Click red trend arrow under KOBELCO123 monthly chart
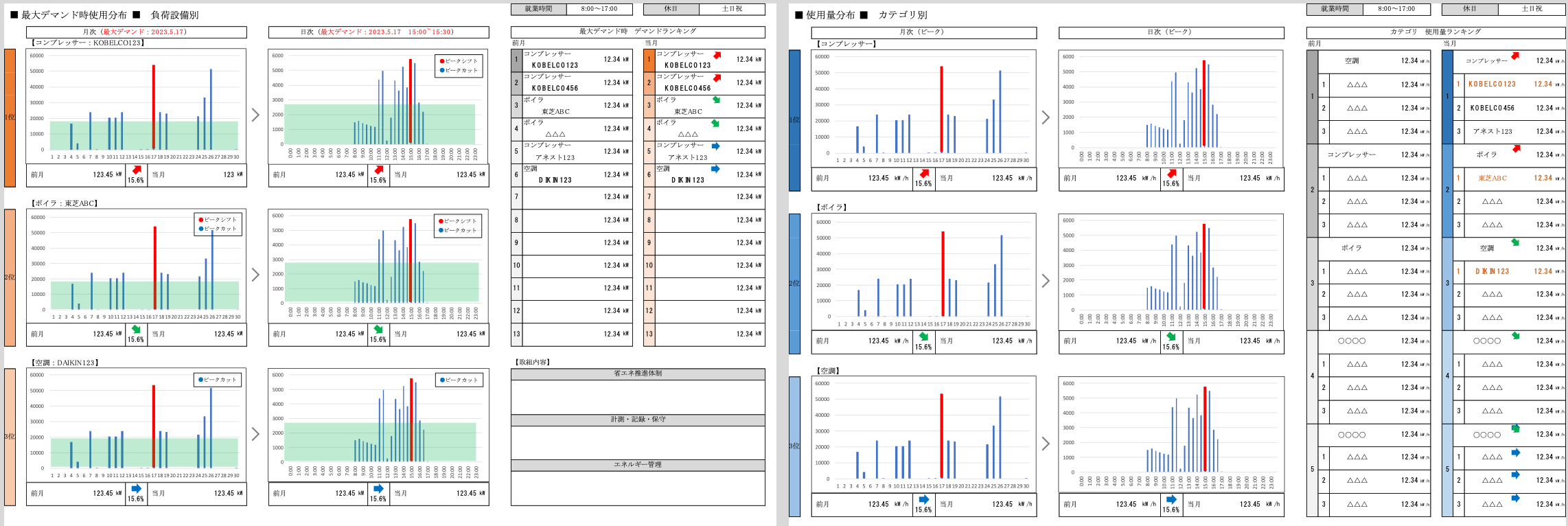 pyautogui.click(x=137, y=170)
